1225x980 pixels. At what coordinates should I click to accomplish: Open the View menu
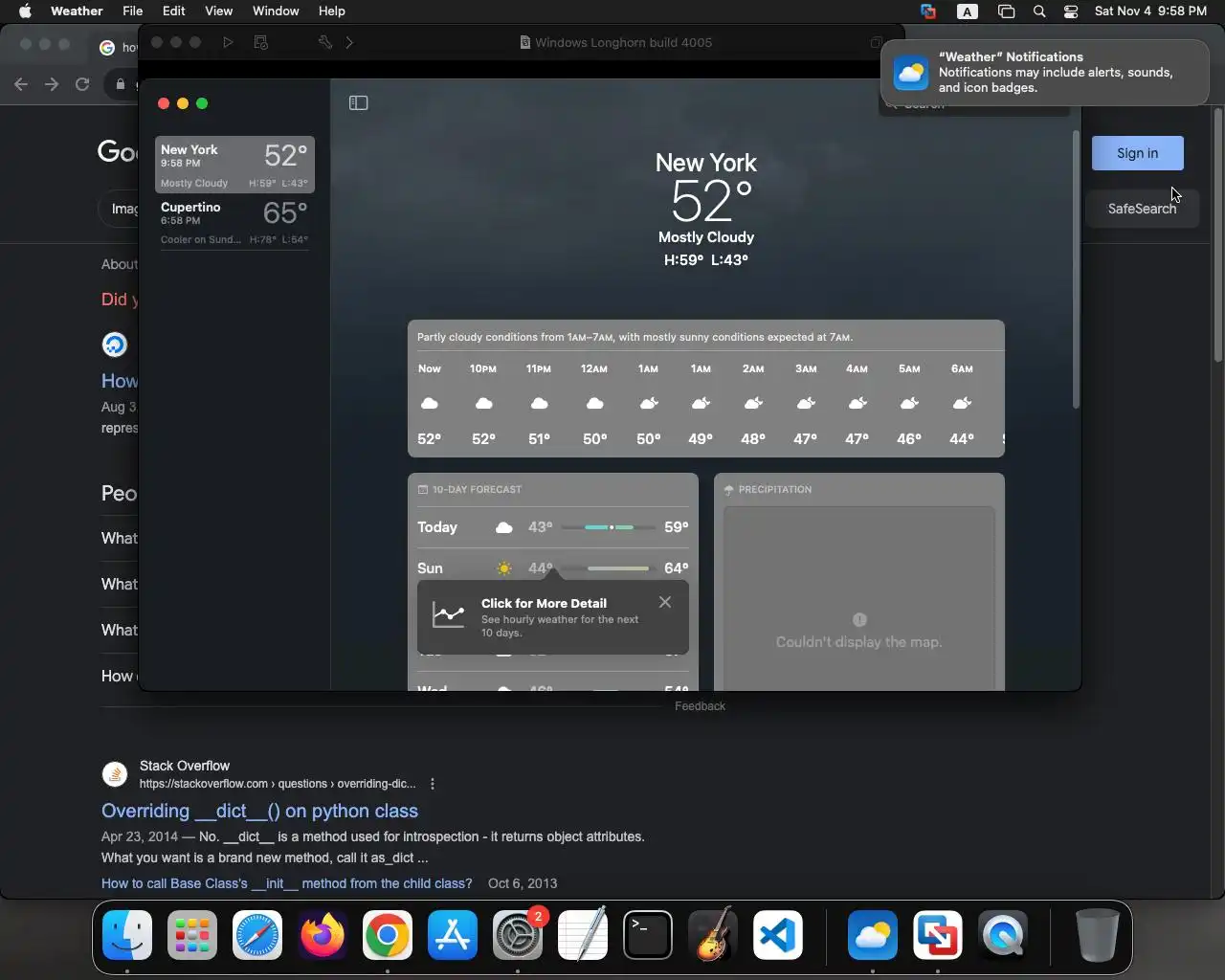(219, 11)
